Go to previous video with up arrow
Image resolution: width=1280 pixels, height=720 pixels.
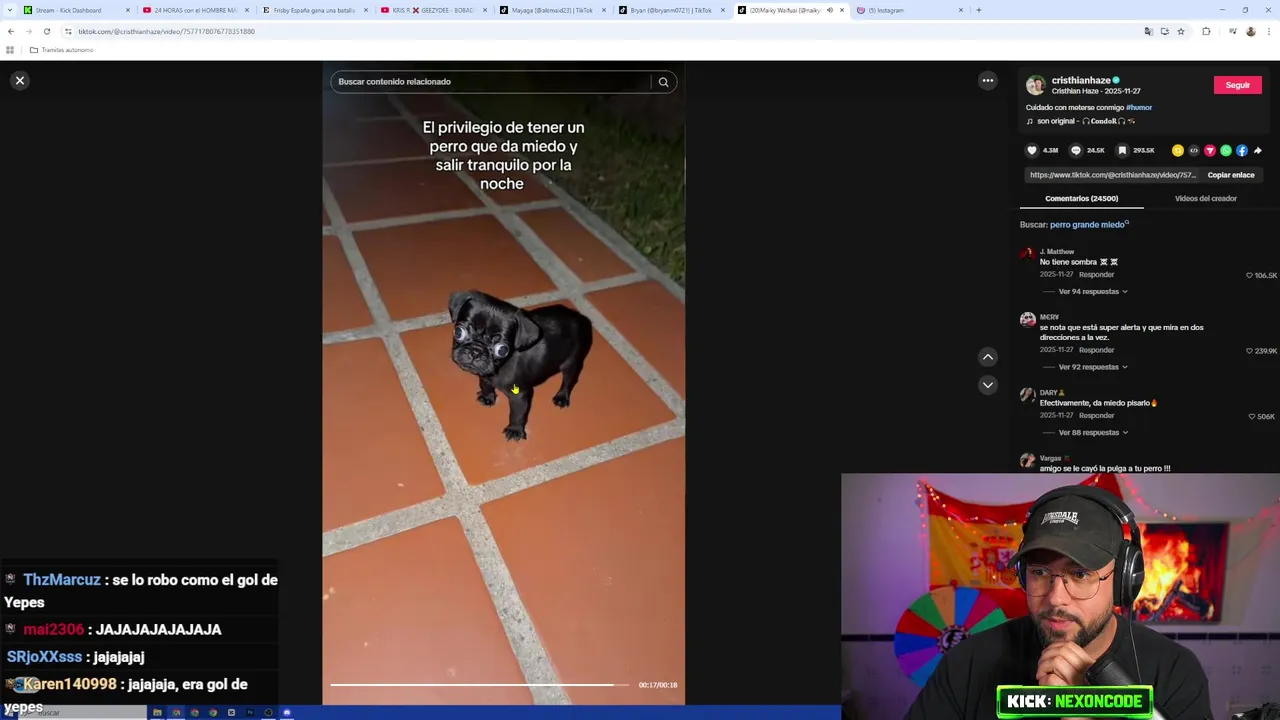(988, 357)
